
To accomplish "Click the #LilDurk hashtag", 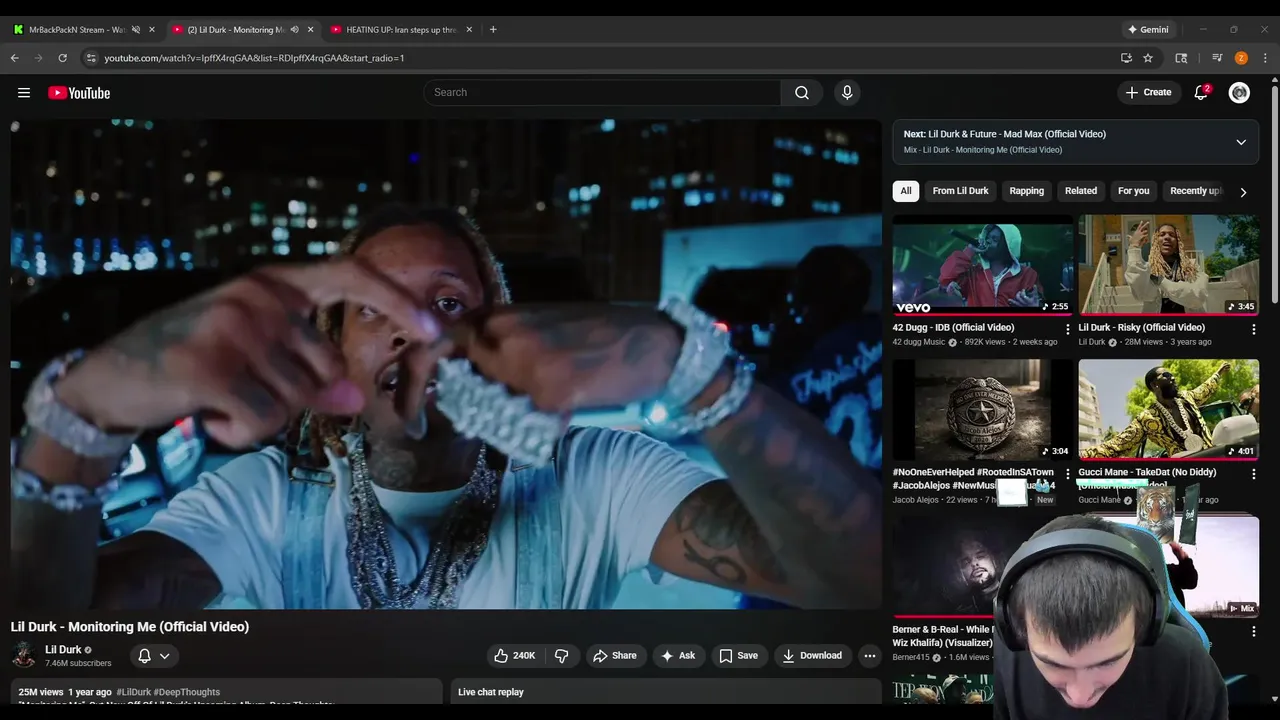I will [133, 692].
